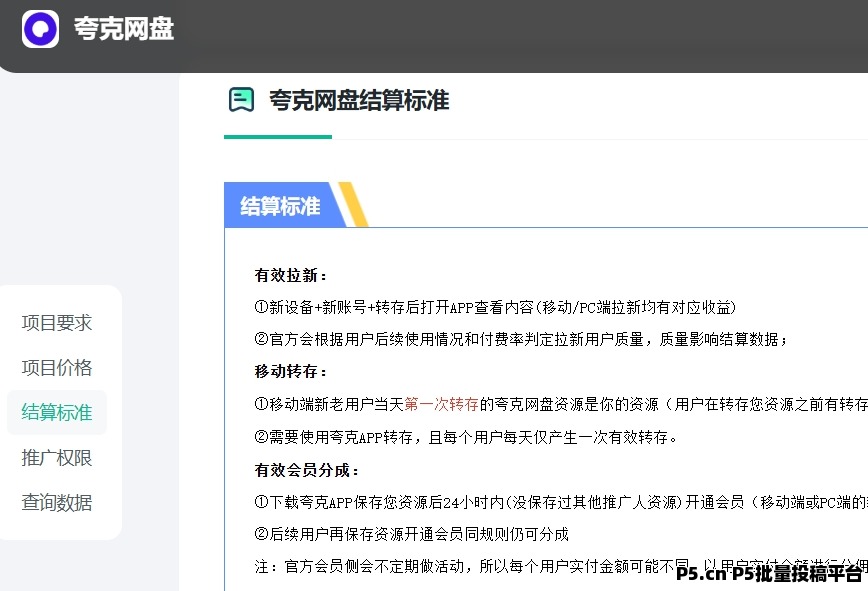Viewport: 868px width, 591px height.
Task: Click the 夸克网盘结算标准 page heading
Action: (x=359, y=100)
